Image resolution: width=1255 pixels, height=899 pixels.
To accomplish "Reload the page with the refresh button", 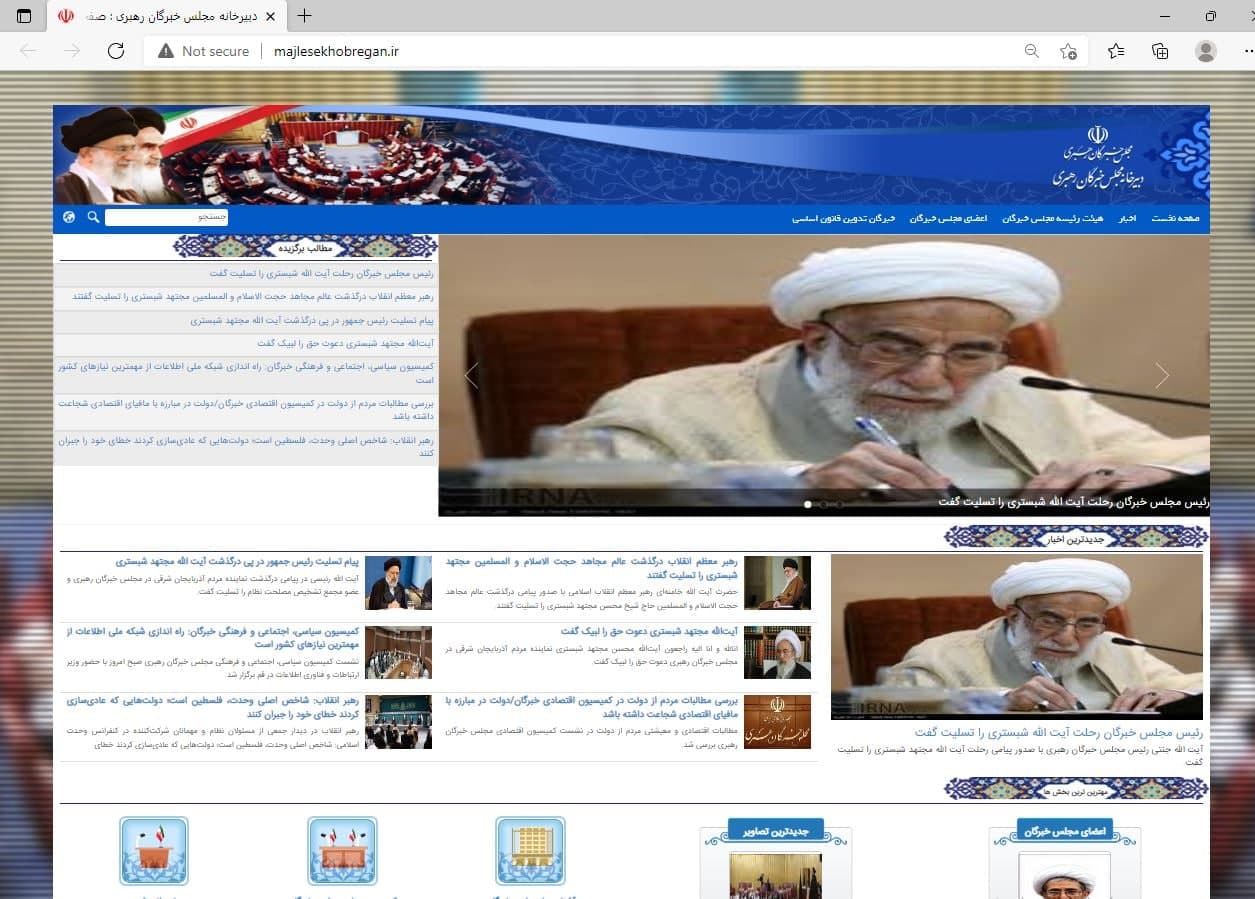I will click(x=116, y=51).
